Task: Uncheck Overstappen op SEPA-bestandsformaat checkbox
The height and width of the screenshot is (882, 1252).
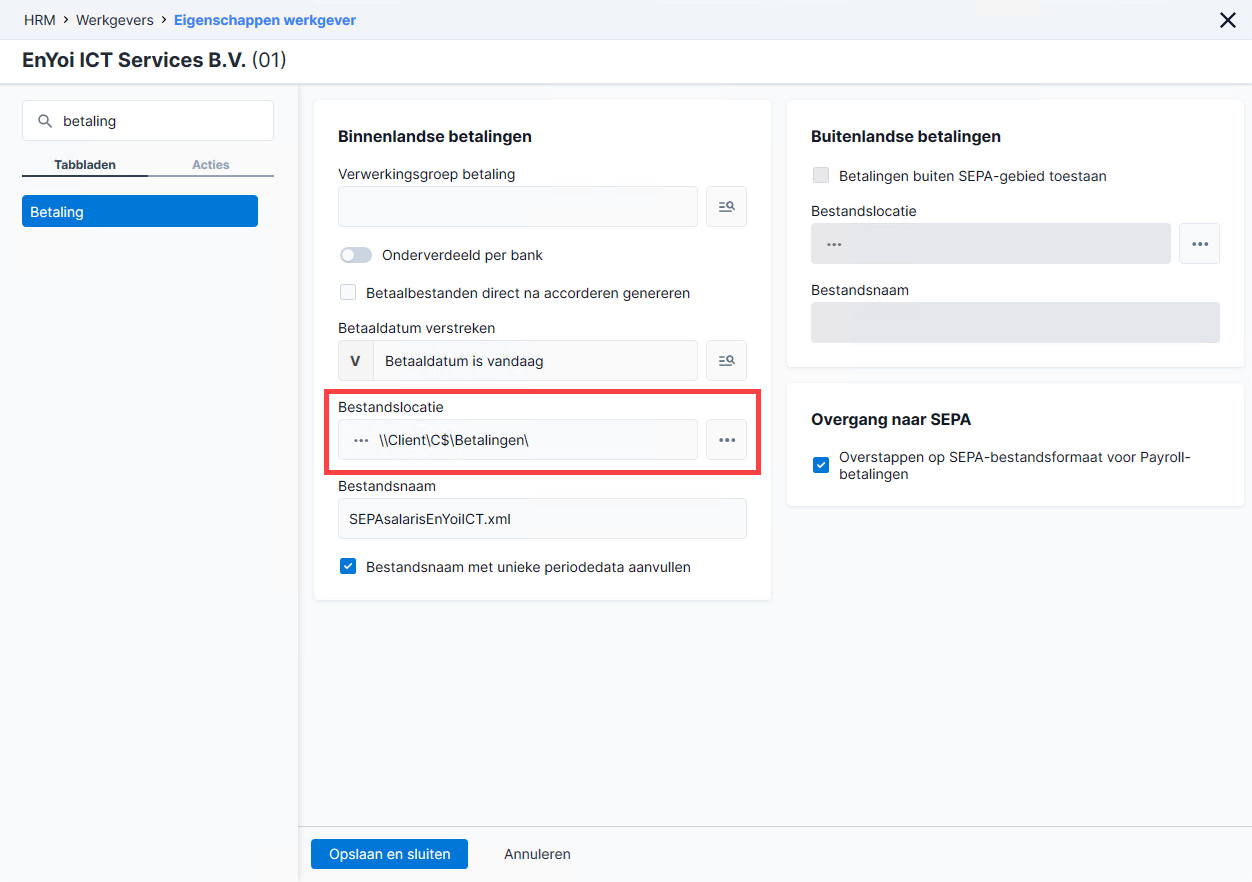Action: pyautogui.click(x=821, y=465)
